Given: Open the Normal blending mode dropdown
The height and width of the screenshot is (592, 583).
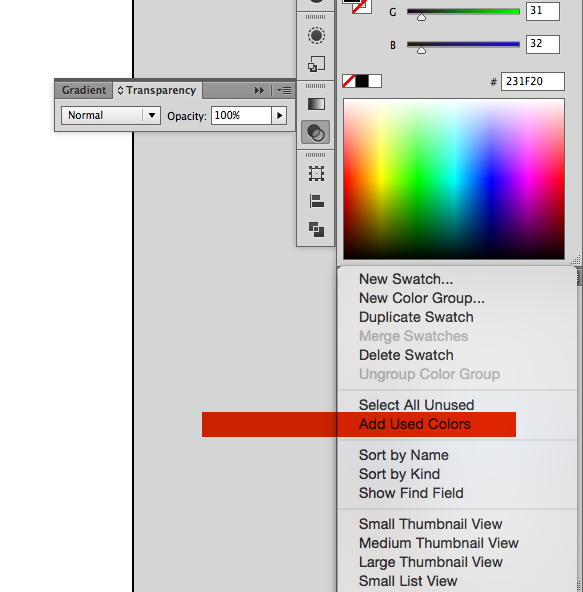Looking at the screenshot, I should click(111, 115).
